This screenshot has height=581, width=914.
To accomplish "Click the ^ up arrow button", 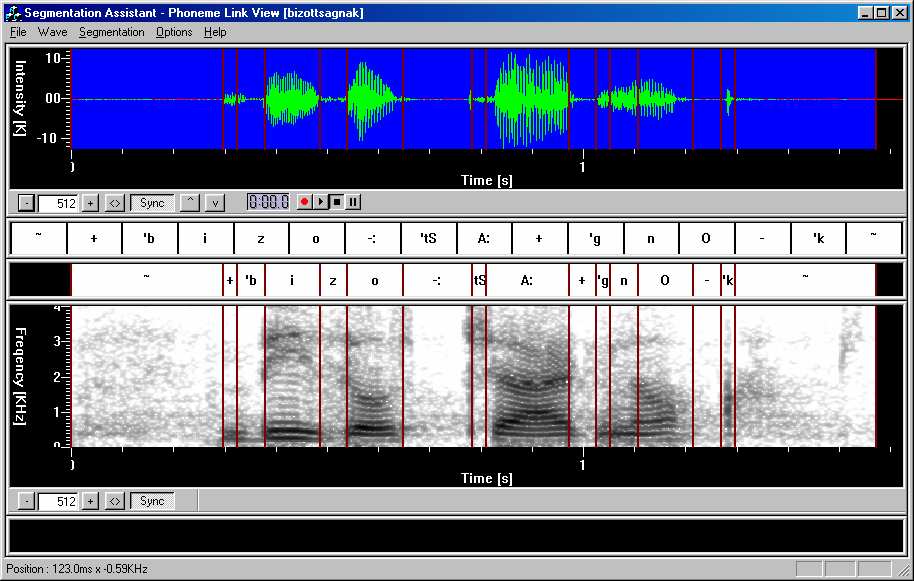I will click(x=189, y=203).
